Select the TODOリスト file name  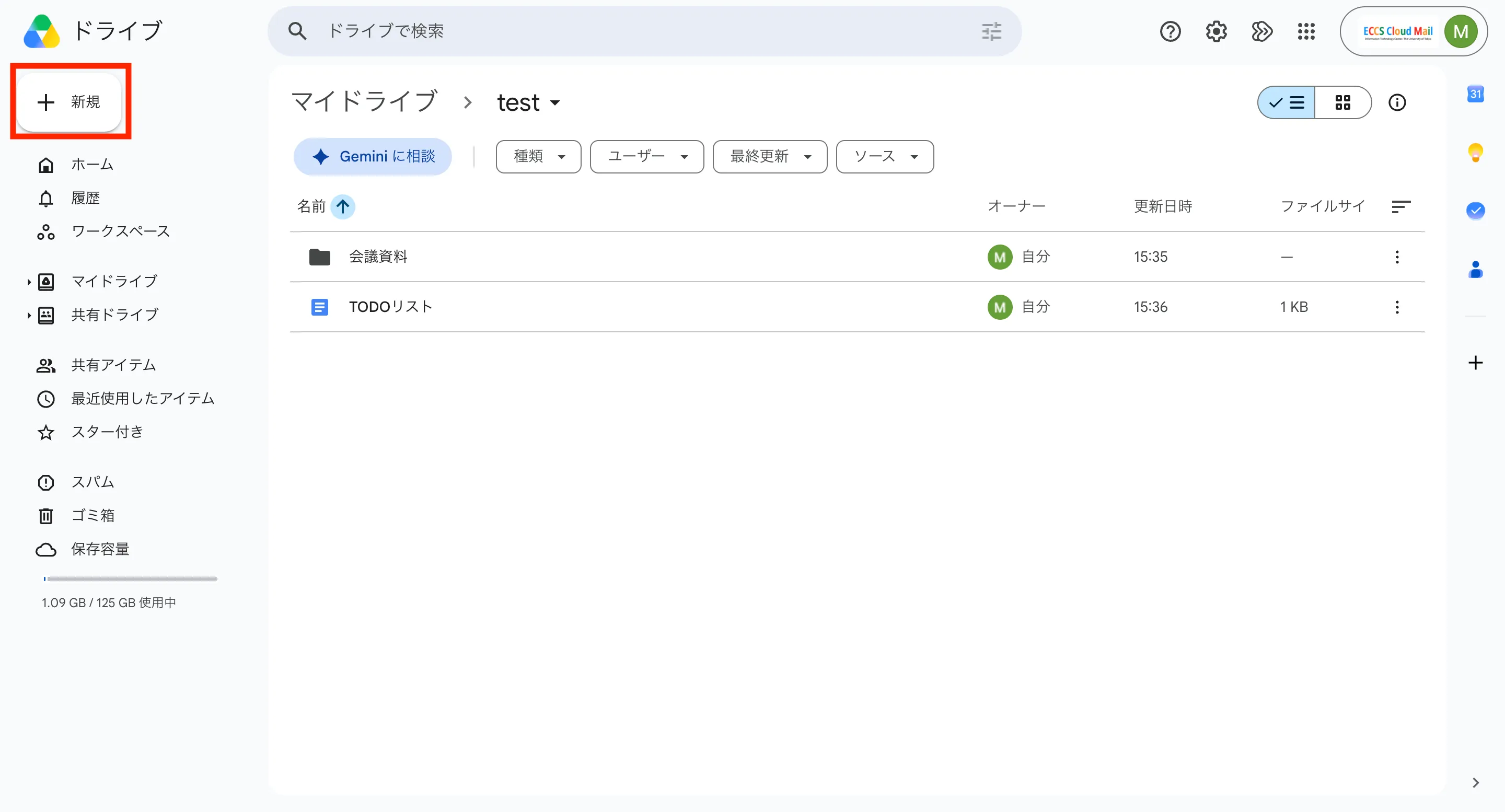click(x=390, y=307)
